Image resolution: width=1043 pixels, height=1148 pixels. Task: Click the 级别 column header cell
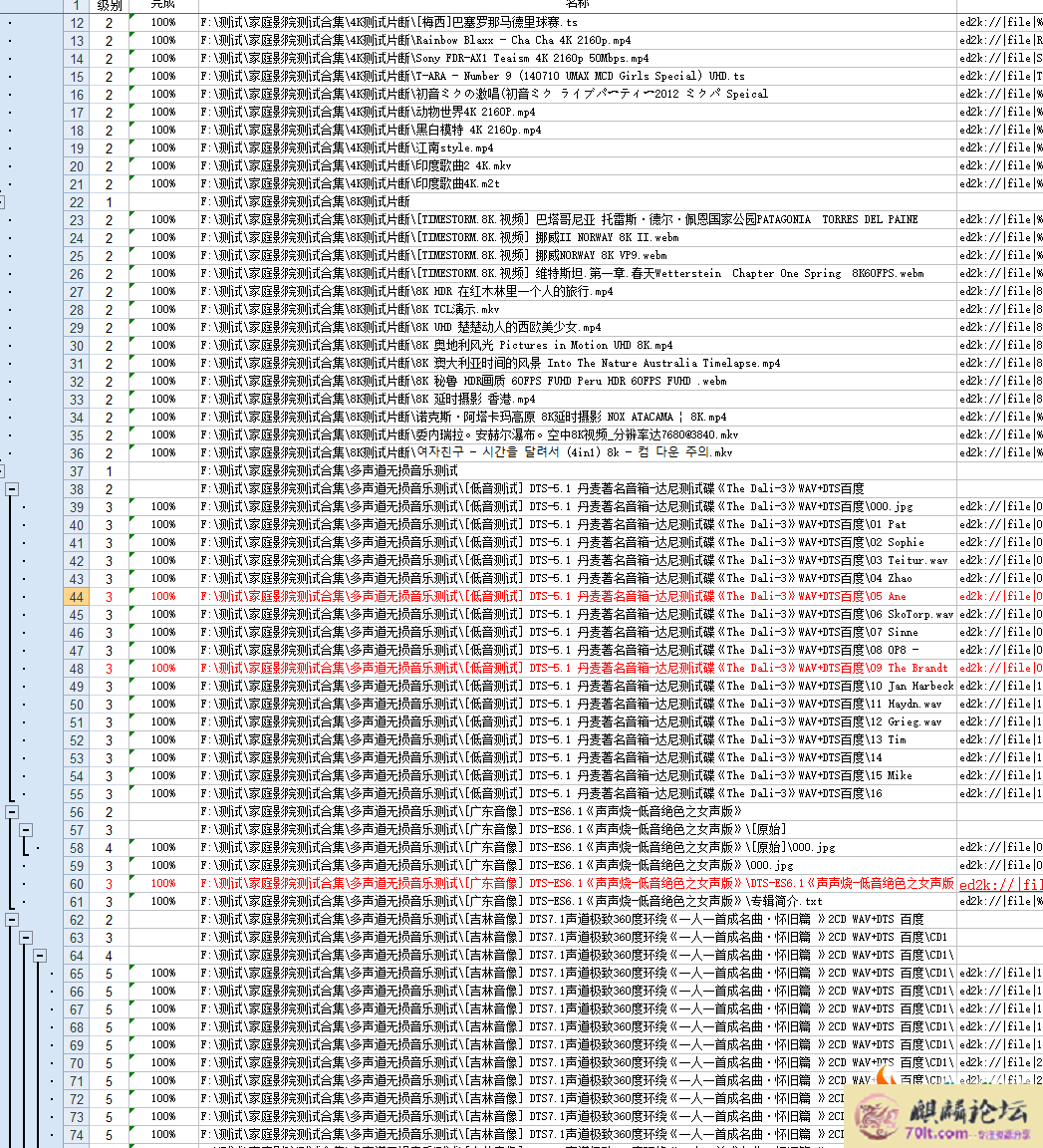(x=109, y=6)
